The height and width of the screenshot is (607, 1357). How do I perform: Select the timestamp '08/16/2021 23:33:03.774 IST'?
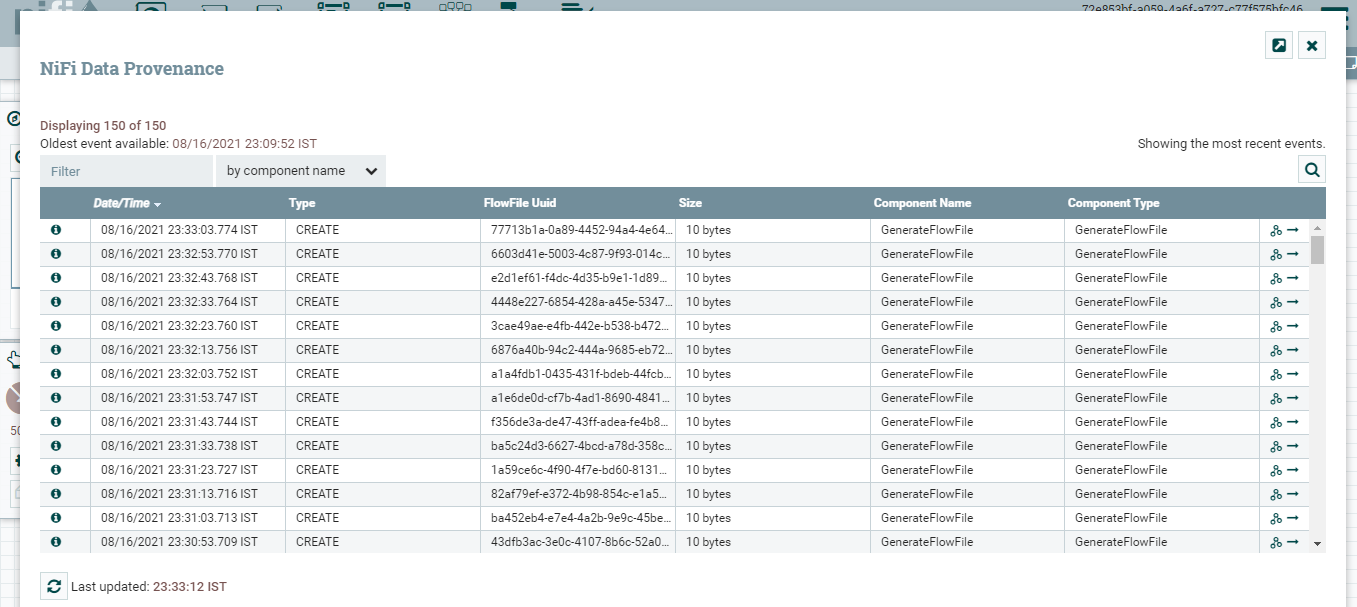coord(179,230)
